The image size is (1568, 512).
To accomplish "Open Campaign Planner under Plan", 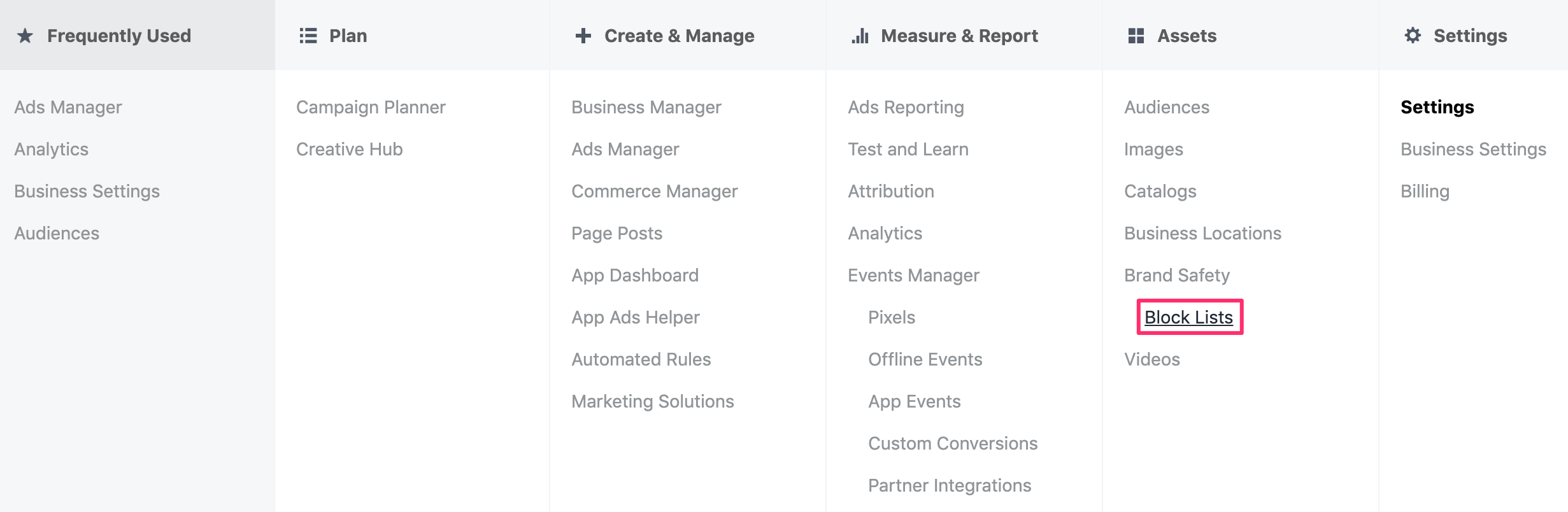I will point(371,107).
